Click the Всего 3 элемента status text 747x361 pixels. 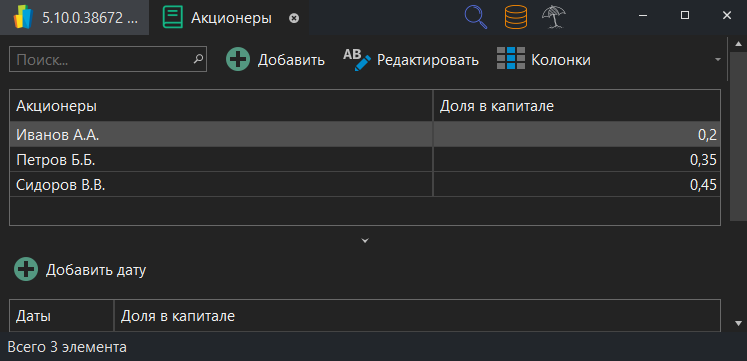(67, 347)
